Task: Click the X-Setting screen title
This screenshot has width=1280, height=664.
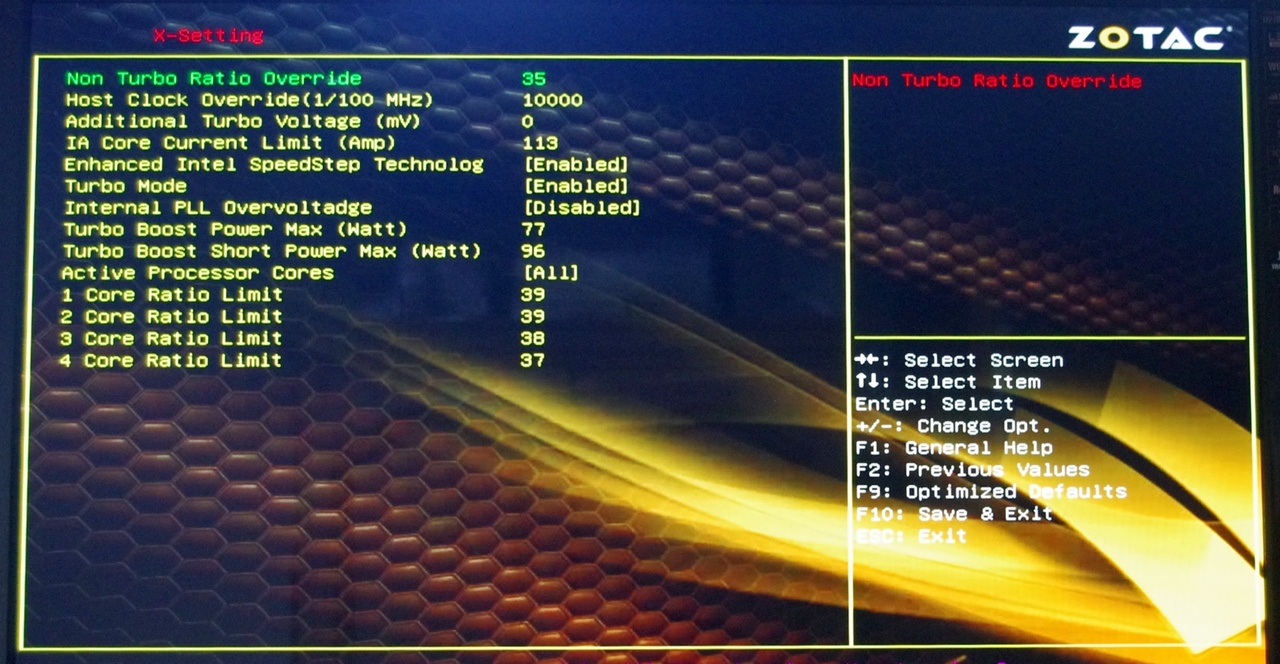Action: (x=208, y=36)
